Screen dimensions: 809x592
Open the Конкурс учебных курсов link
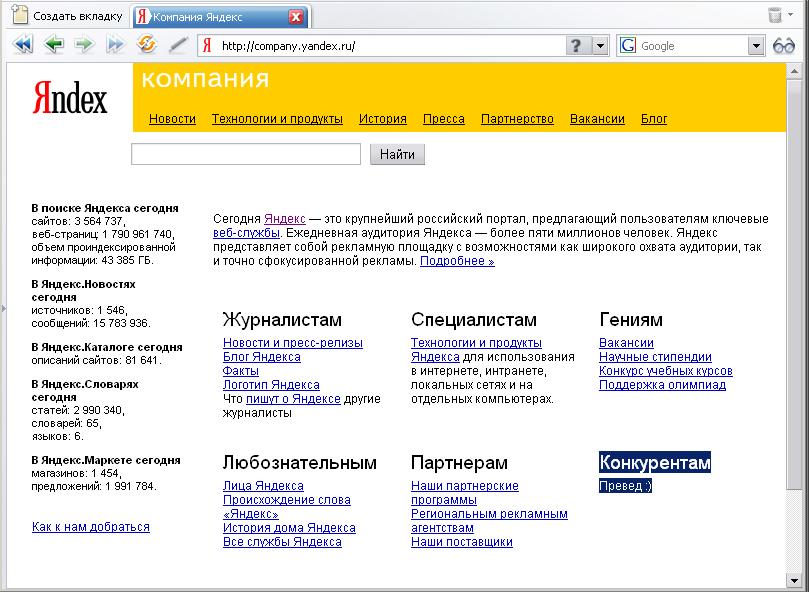(666, 371)
